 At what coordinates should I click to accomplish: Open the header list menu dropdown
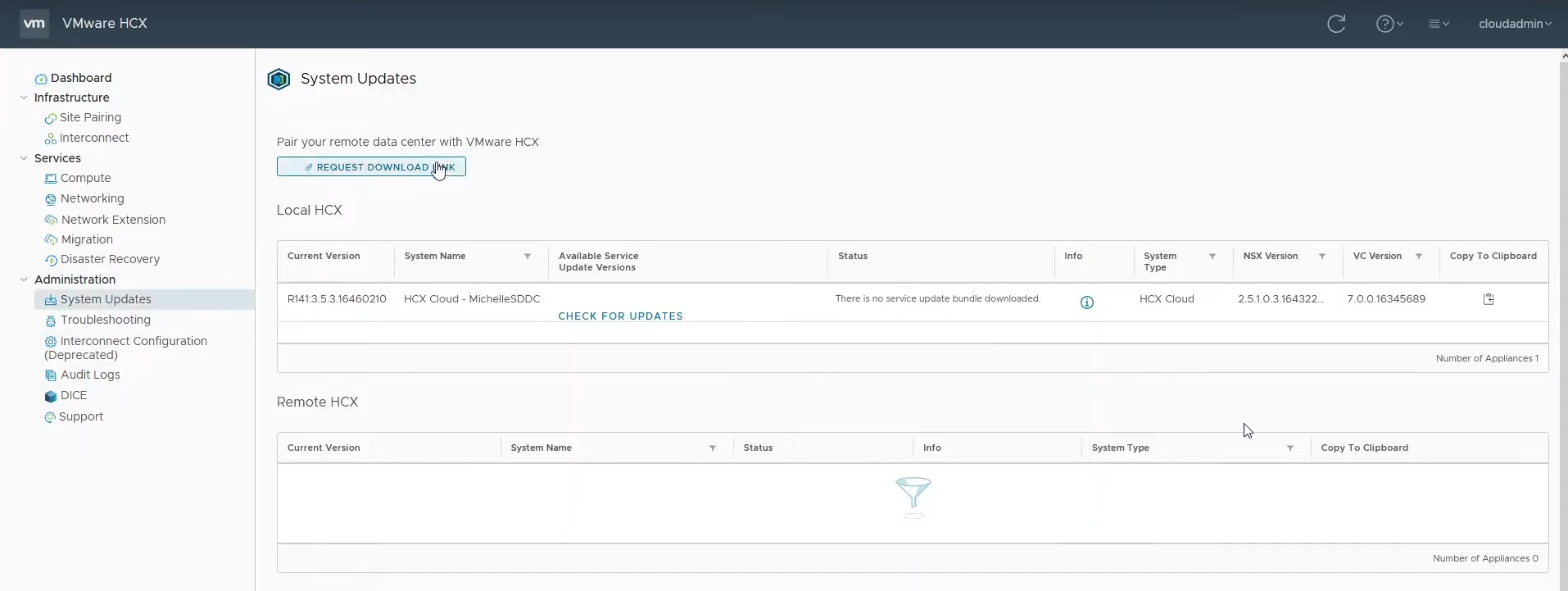pos(1439,24)
